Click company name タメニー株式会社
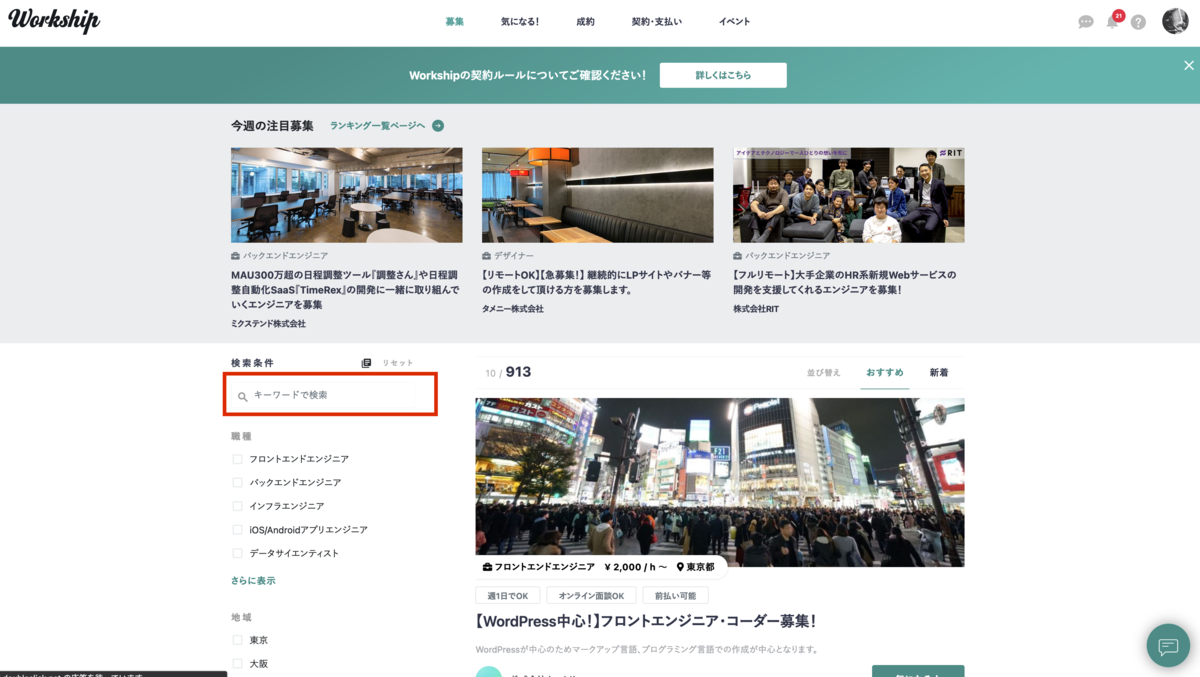The image size is (1200, 677). (513, 309)
